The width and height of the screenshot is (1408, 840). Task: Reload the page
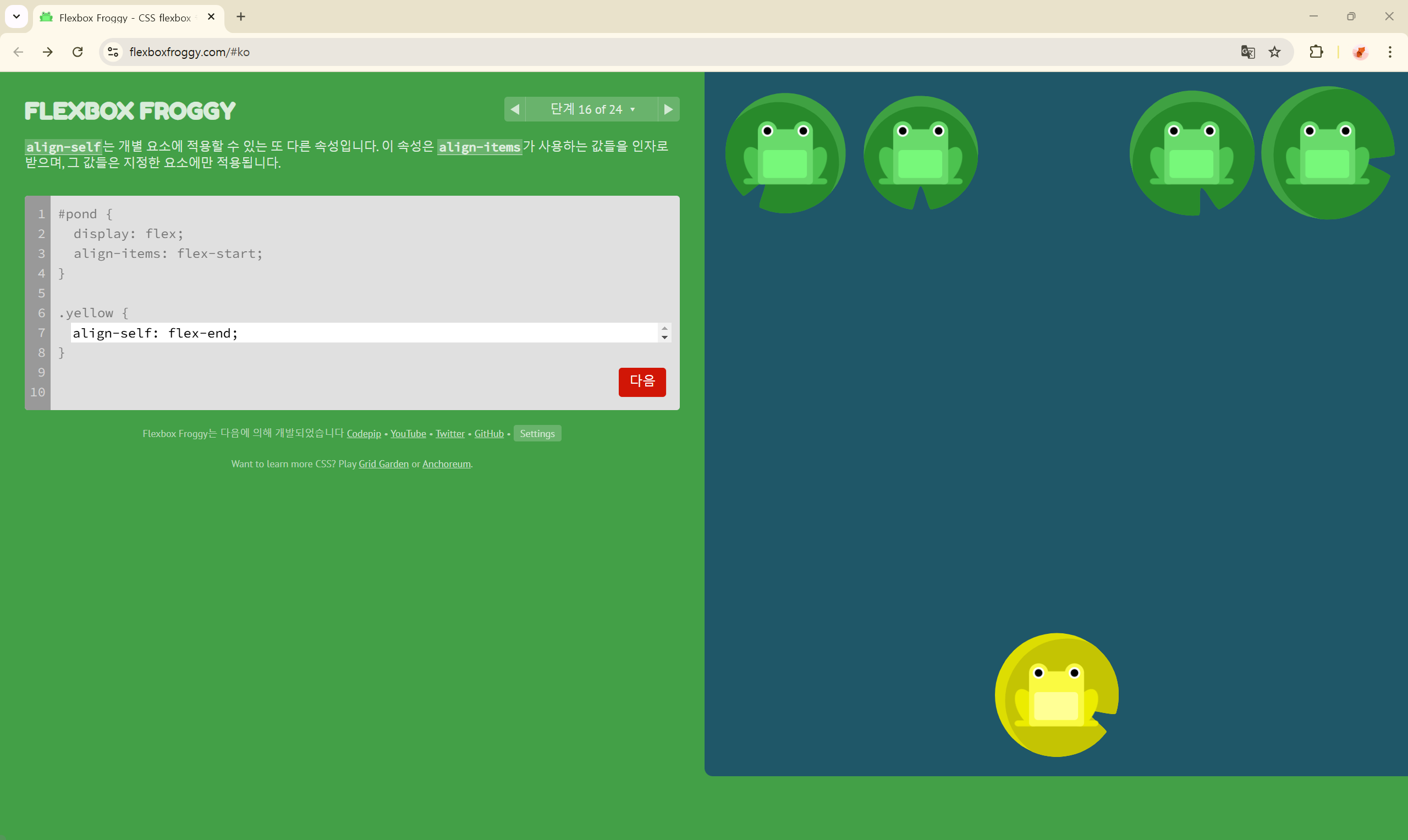coord(78,52)
